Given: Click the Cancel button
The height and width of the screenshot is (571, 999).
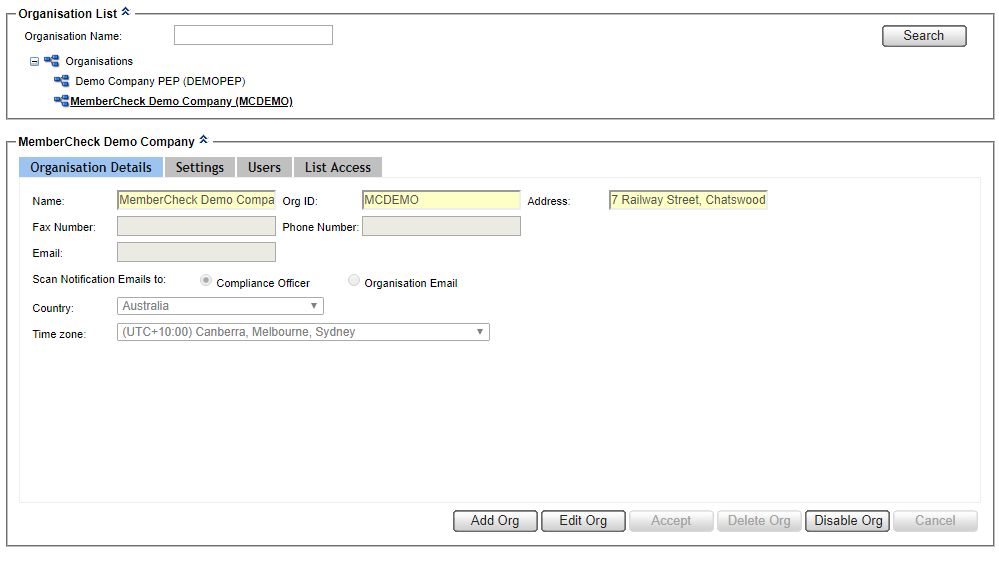Looking at the screenshot, I should tap(935, 521).
